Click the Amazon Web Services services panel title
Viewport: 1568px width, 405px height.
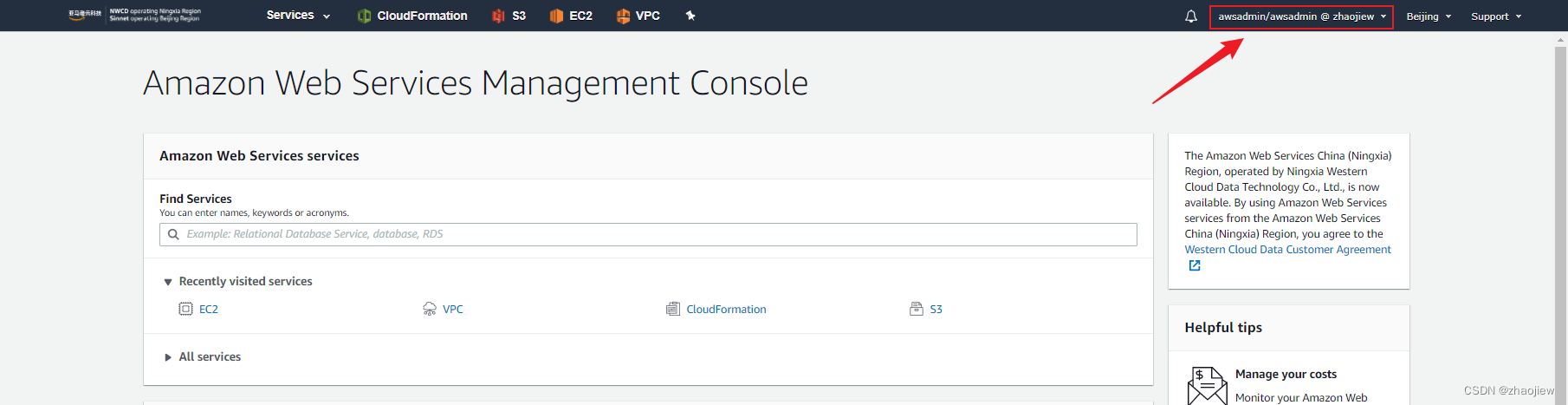[x=259, y=156]
